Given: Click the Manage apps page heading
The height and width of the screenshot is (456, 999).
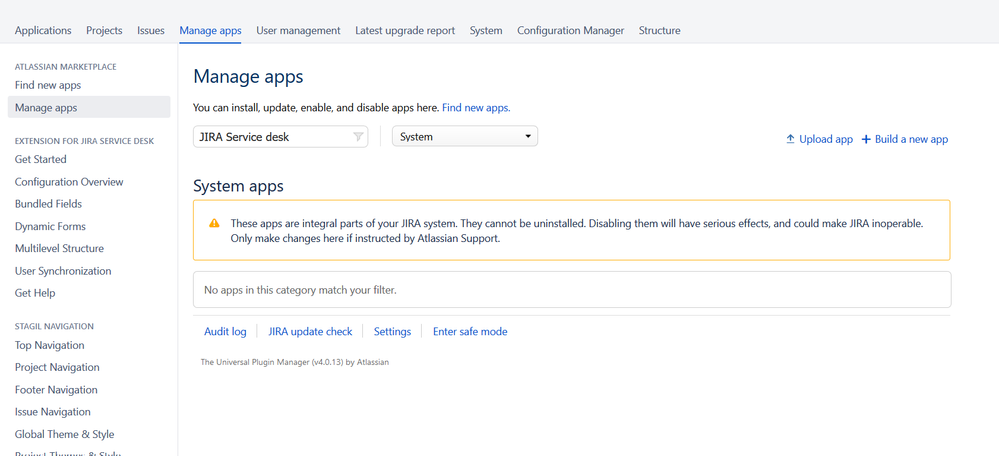Looking at the screenshot, I should coord(248,77).
